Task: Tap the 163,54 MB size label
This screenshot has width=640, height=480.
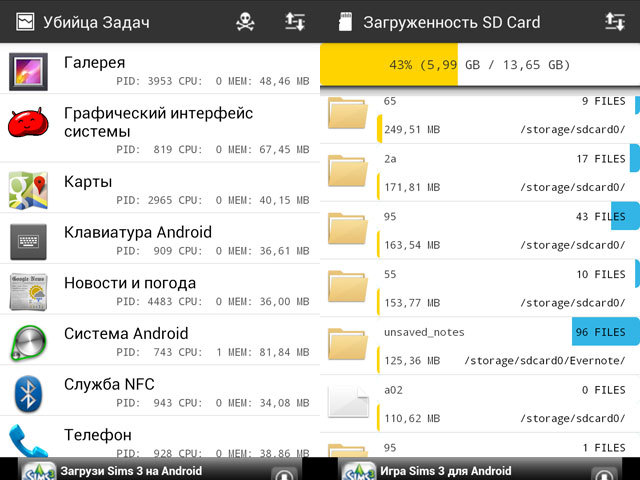Action: pos(412,245)
